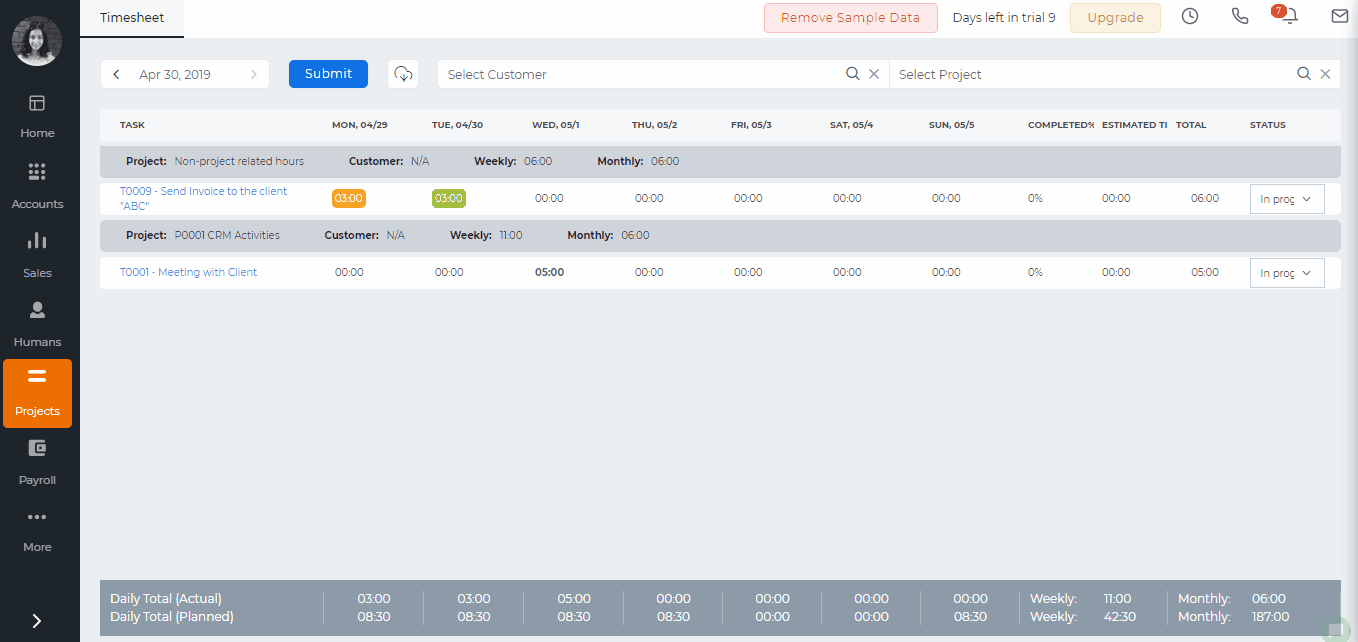Click T0009 Wednesday 00:00 cell
Viewport: 1358px width, 642px height.
coord(549,198)
